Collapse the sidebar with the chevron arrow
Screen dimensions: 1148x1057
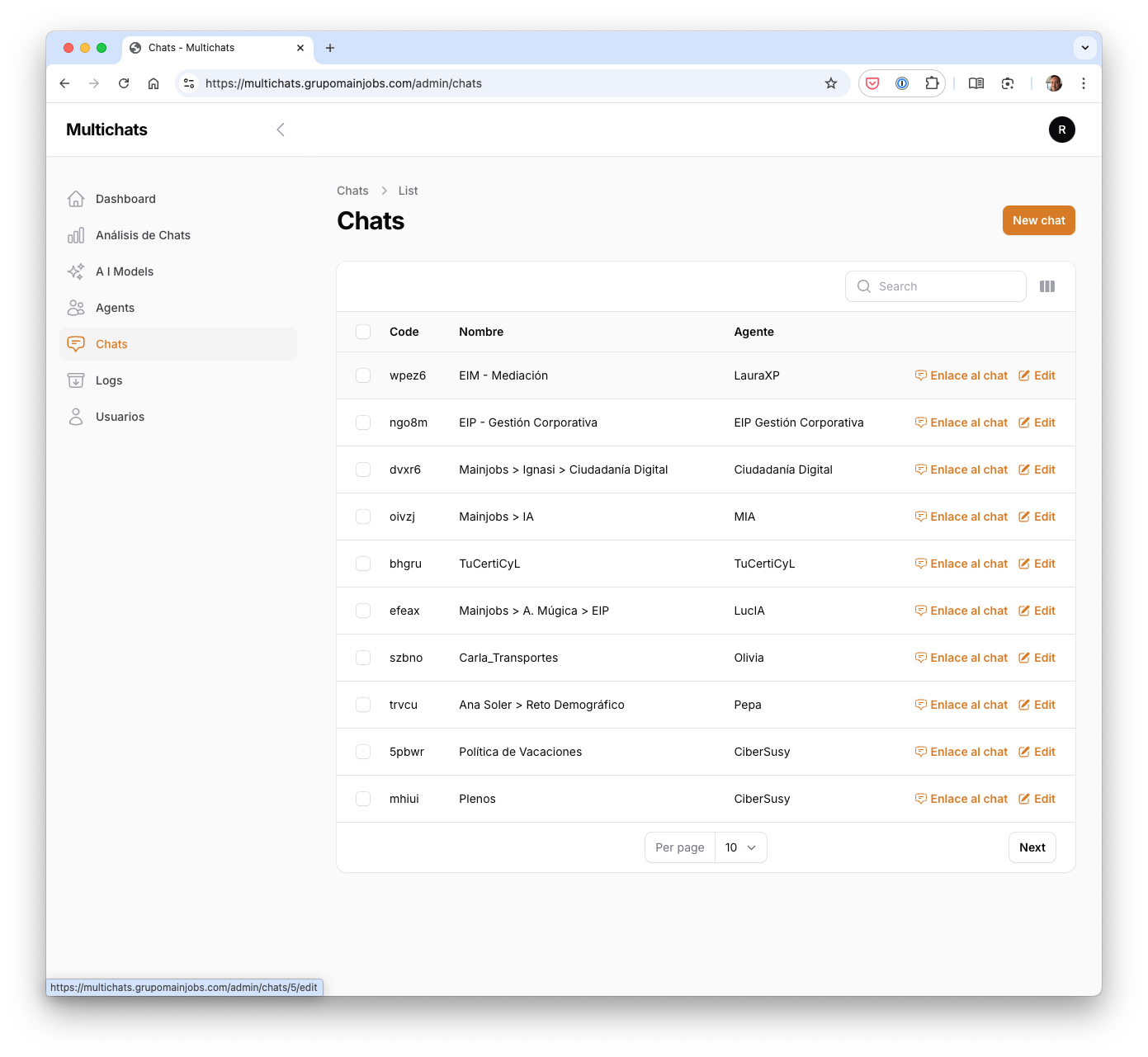pos(281,130)
